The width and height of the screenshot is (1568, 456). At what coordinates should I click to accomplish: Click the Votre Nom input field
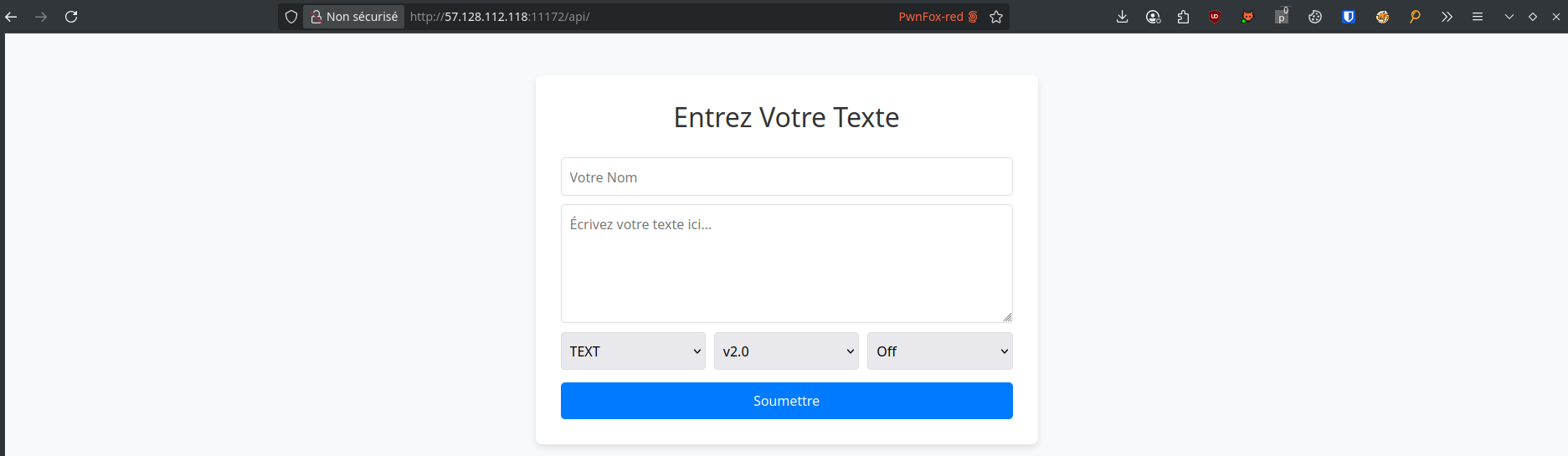click(x=787, y=177)
